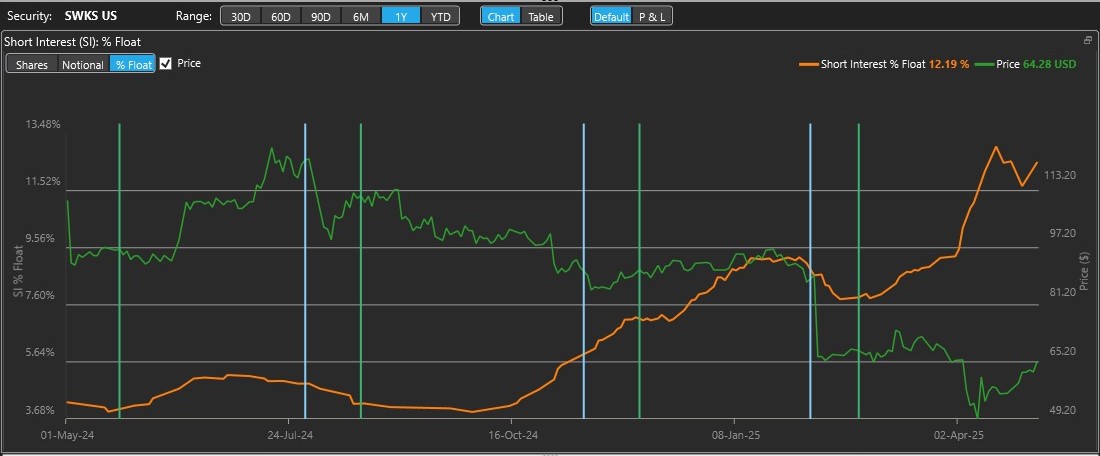Click the 11.52% axis label

click(43, 181)
